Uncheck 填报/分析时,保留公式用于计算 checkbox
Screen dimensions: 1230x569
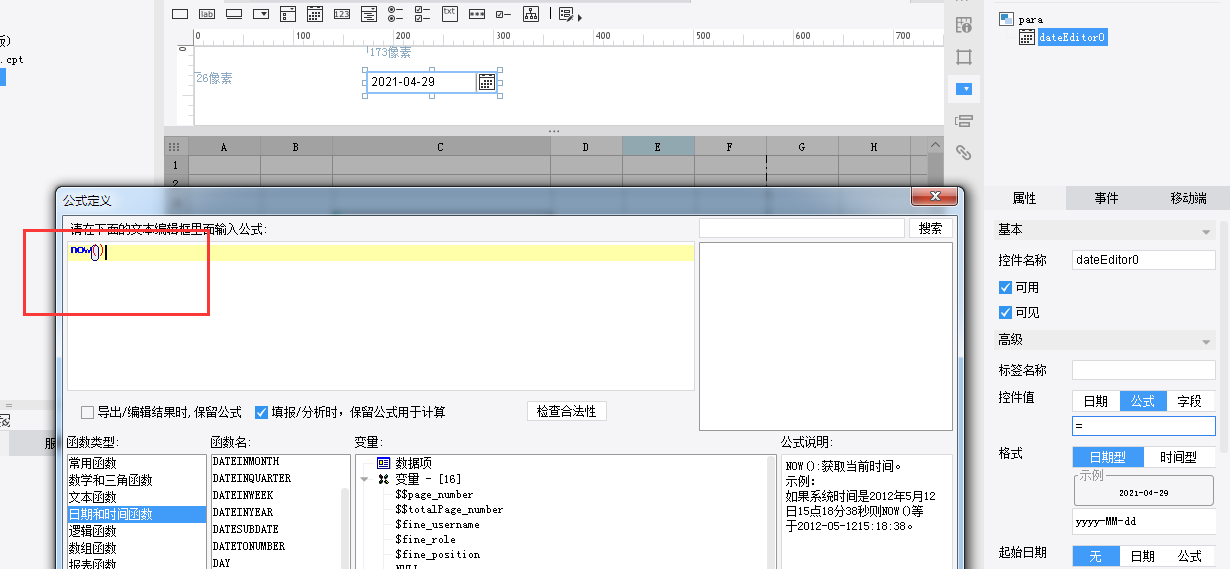point(262,412)
